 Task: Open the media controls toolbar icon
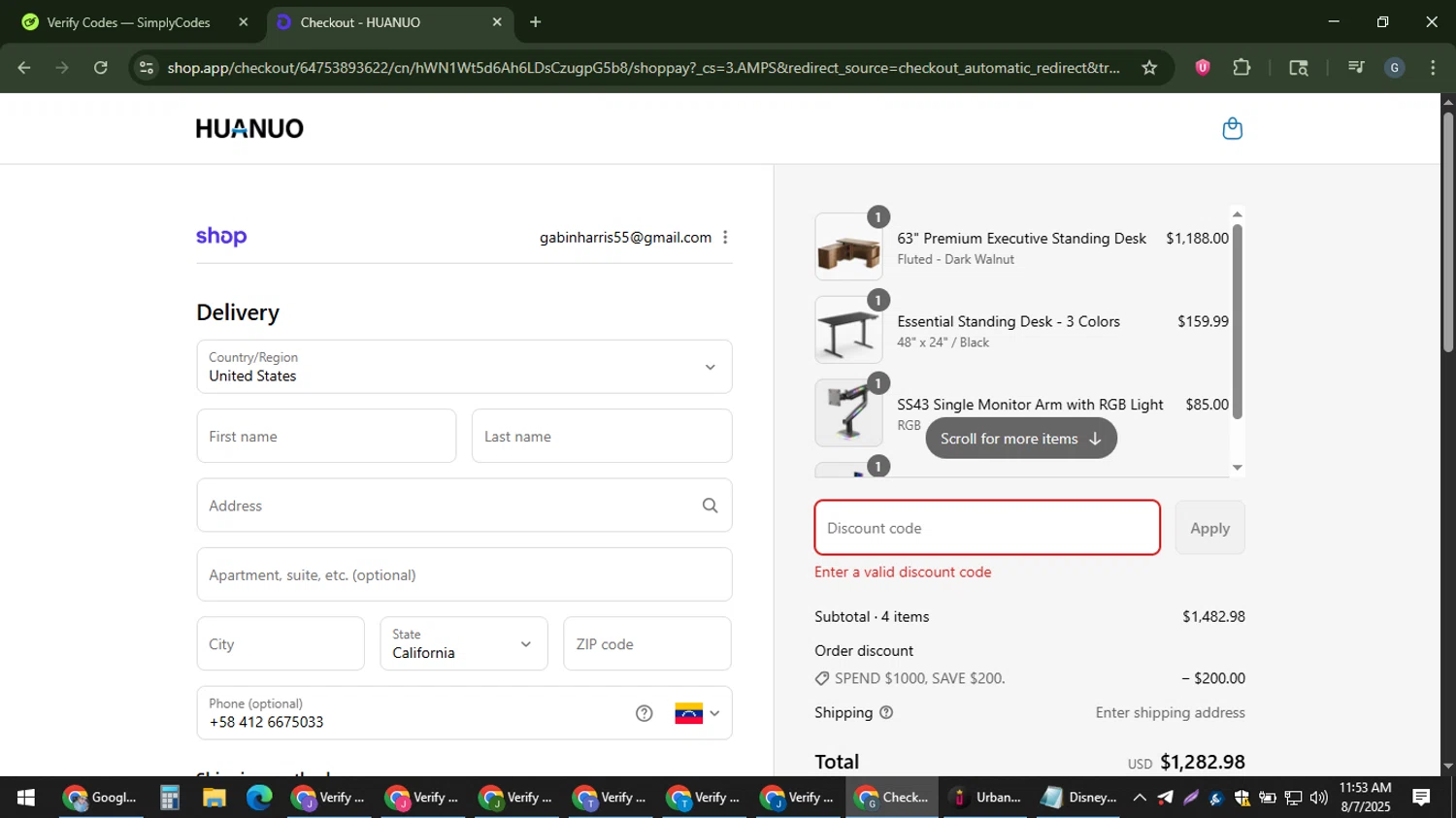tap(1356, 67)
